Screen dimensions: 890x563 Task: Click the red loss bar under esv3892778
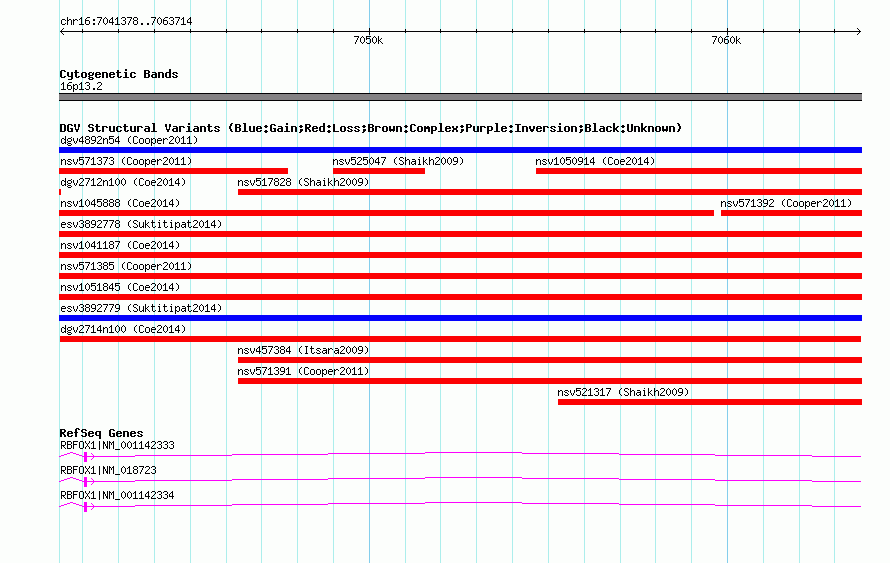tap(460, 234)
